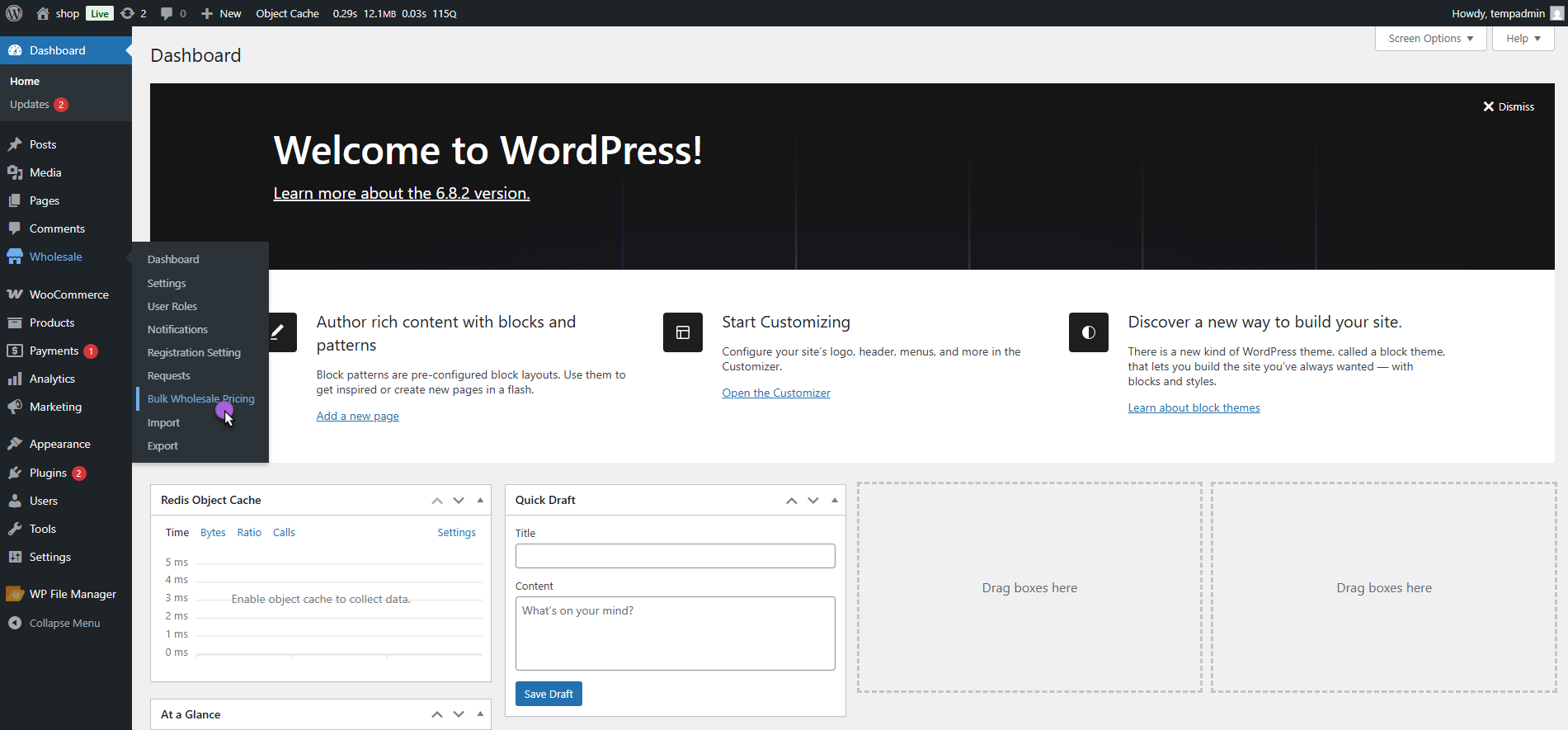
Task: Collapse the admin sidebar menu
Action: point(54,623)
